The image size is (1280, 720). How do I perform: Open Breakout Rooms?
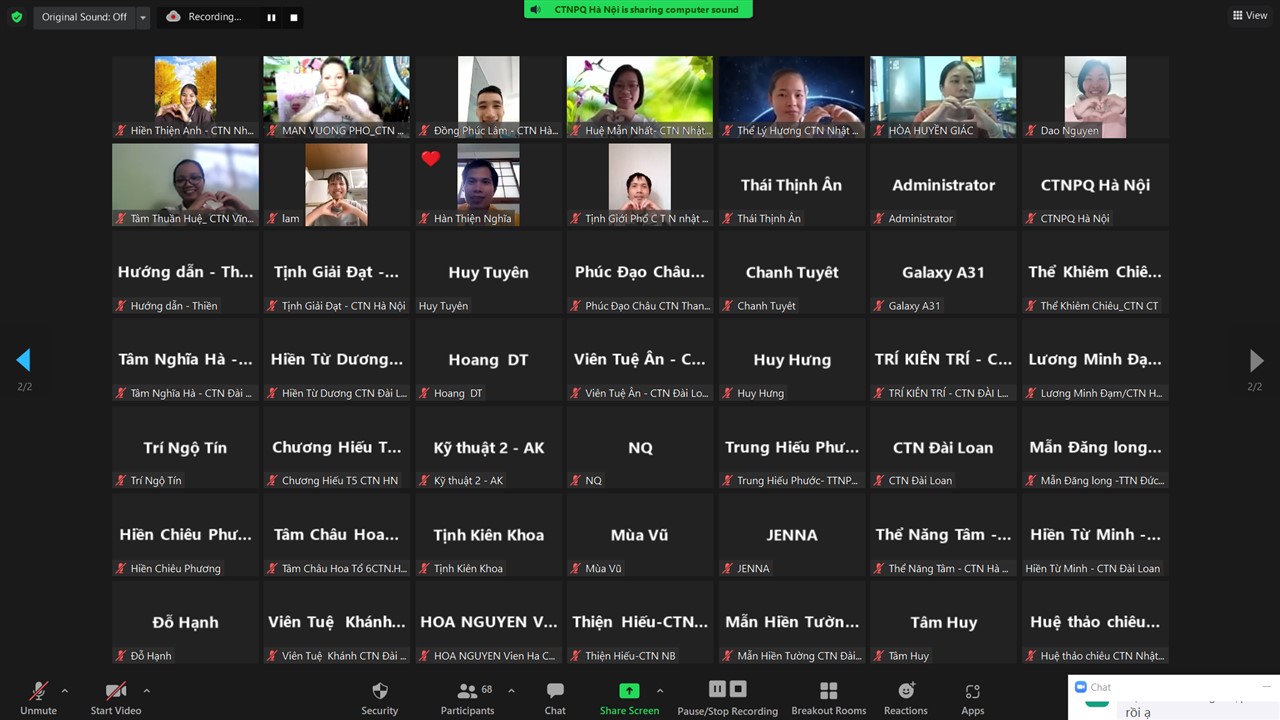(829, 697)
